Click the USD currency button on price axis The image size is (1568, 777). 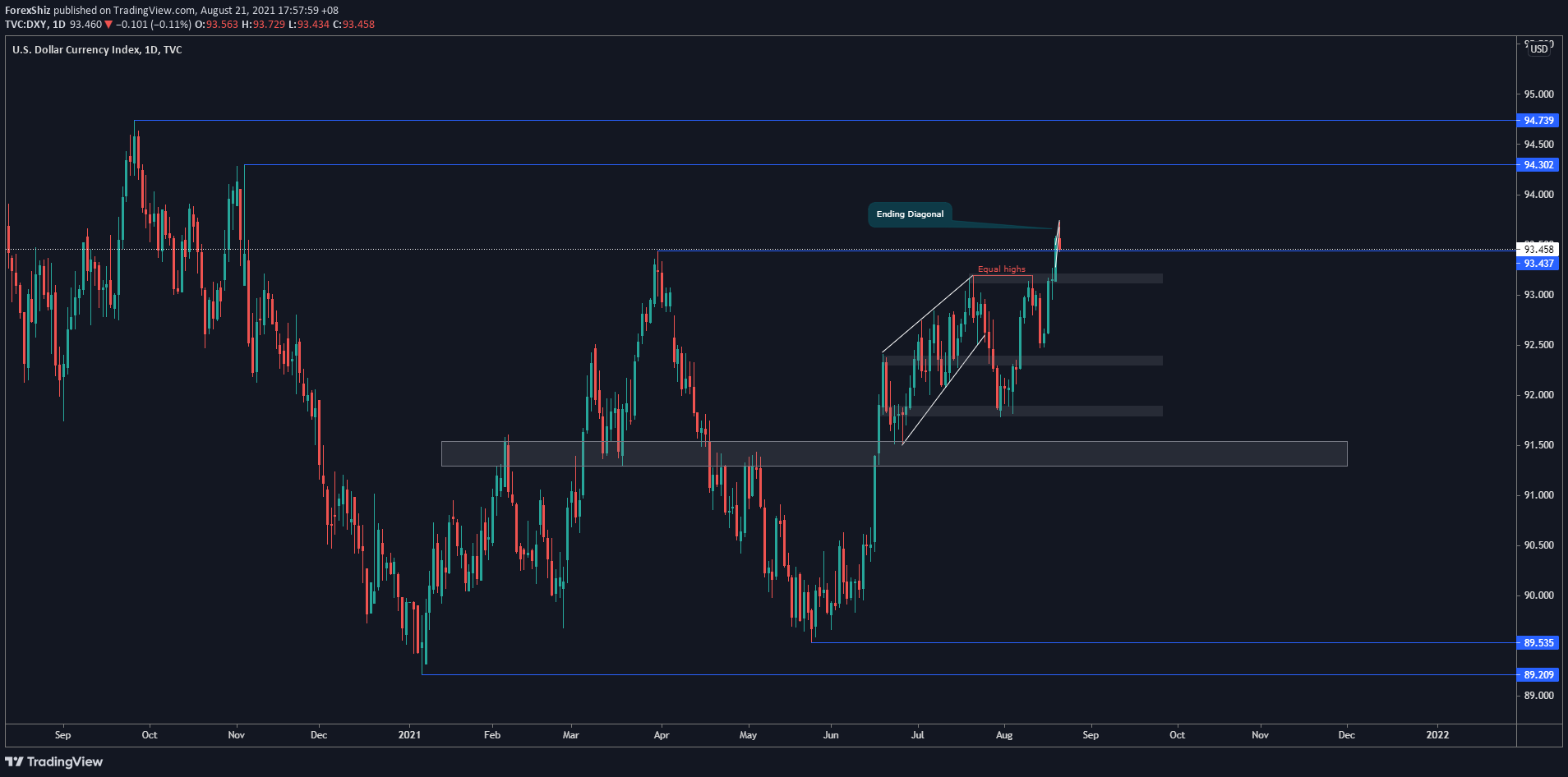[x=1539, y=49]
